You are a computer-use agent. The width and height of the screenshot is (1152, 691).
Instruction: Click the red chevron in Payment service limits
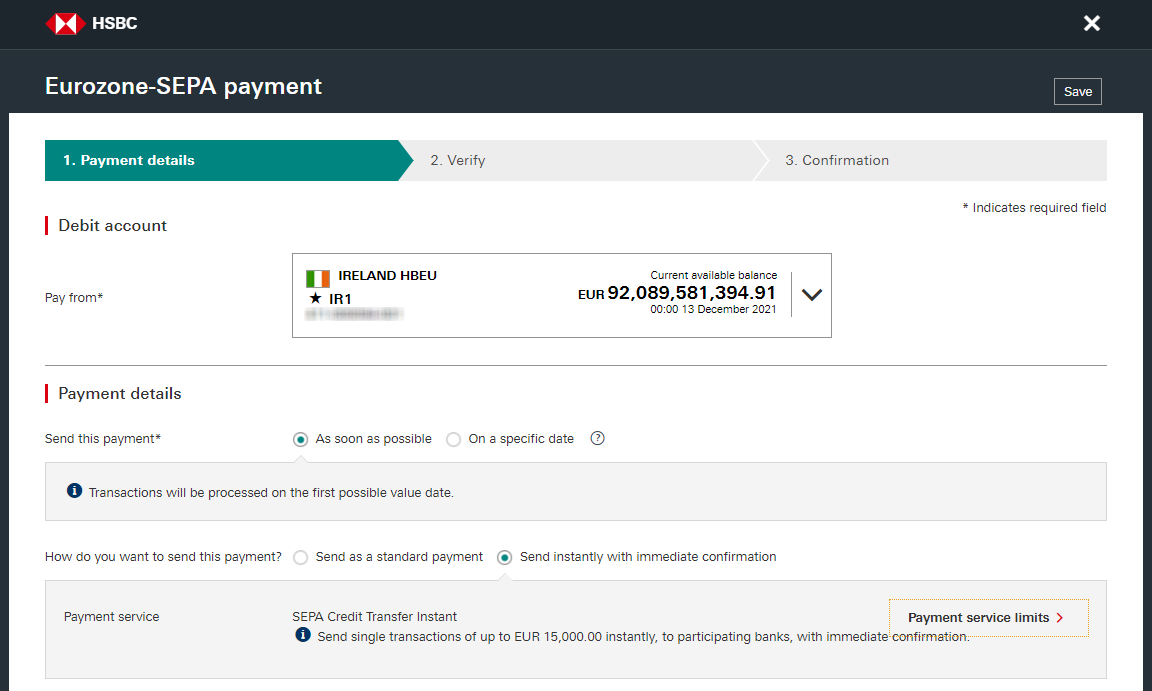(x=1059, y=618)
